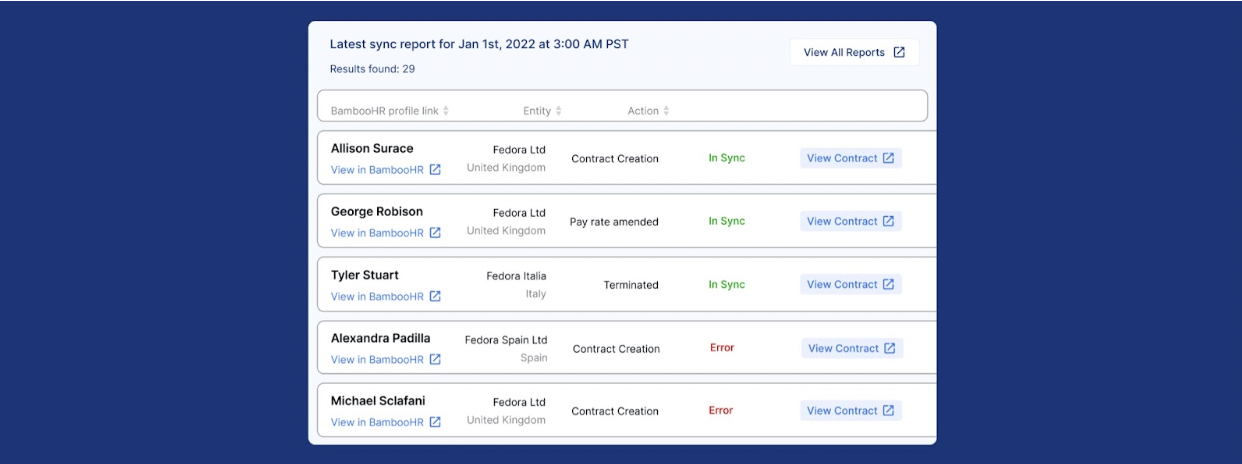
Task: Sort the table by Action column
Action: (666, 111)
